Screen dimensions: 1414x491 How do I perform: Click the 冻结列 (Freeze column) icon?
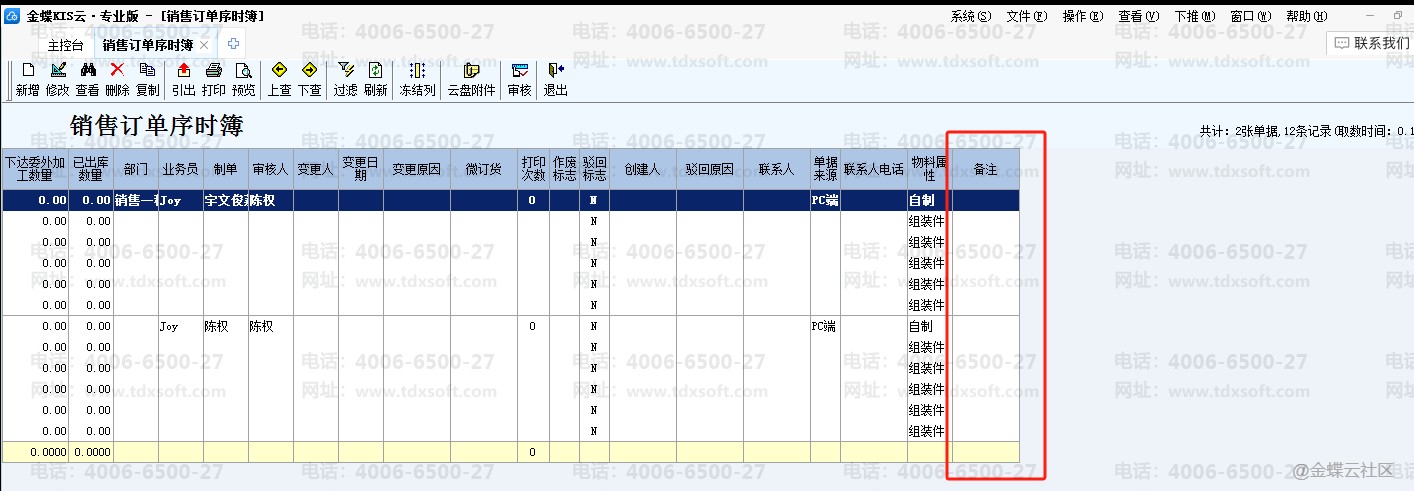[x=417, y=70]
